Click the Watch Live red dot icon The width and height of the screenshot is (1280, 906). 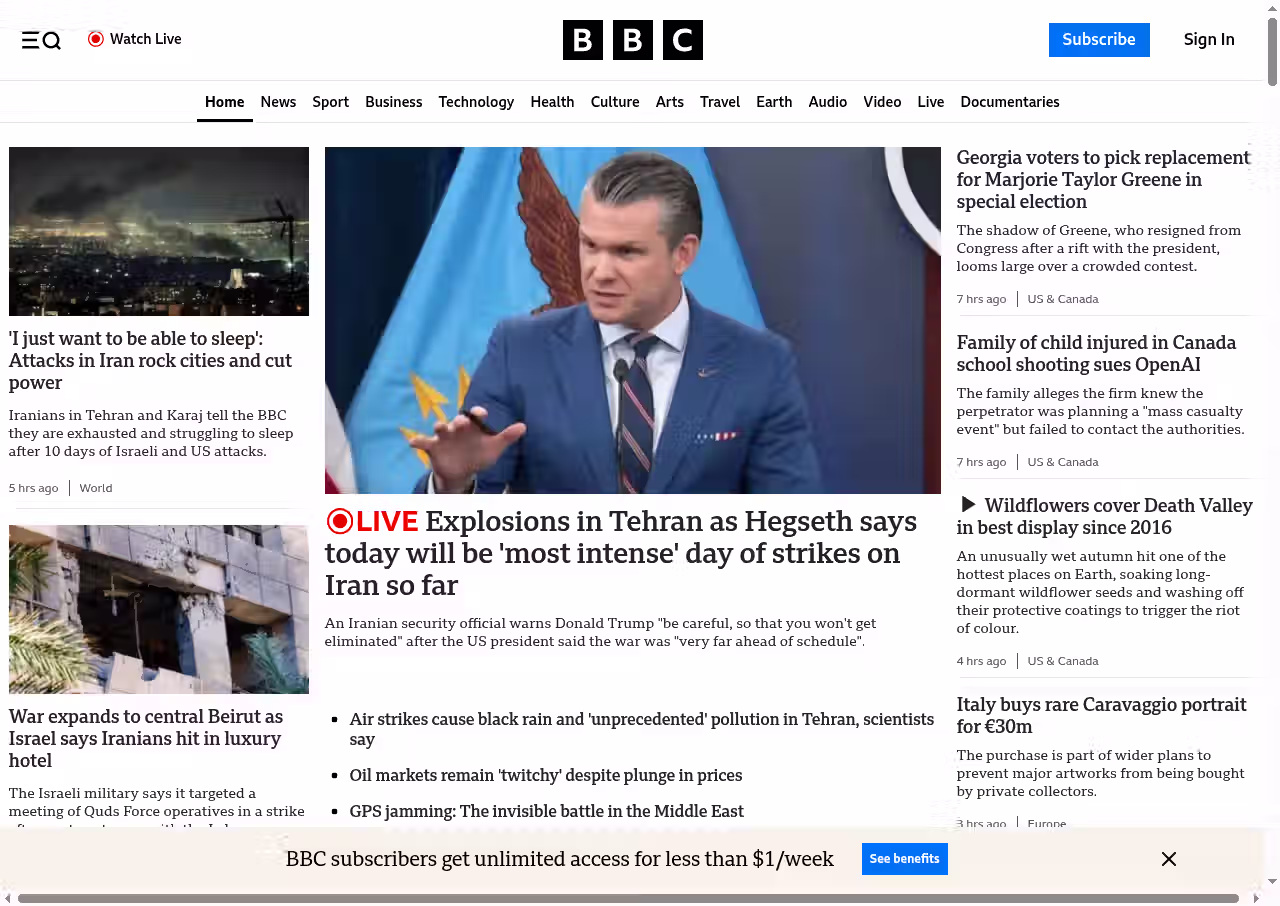[x=96, y=39]
